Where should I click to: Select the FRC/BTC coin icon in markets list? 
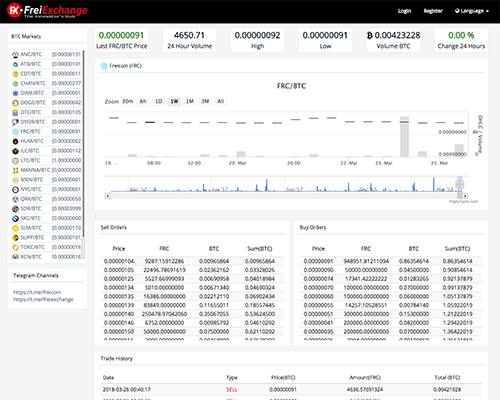pos(15,132)
